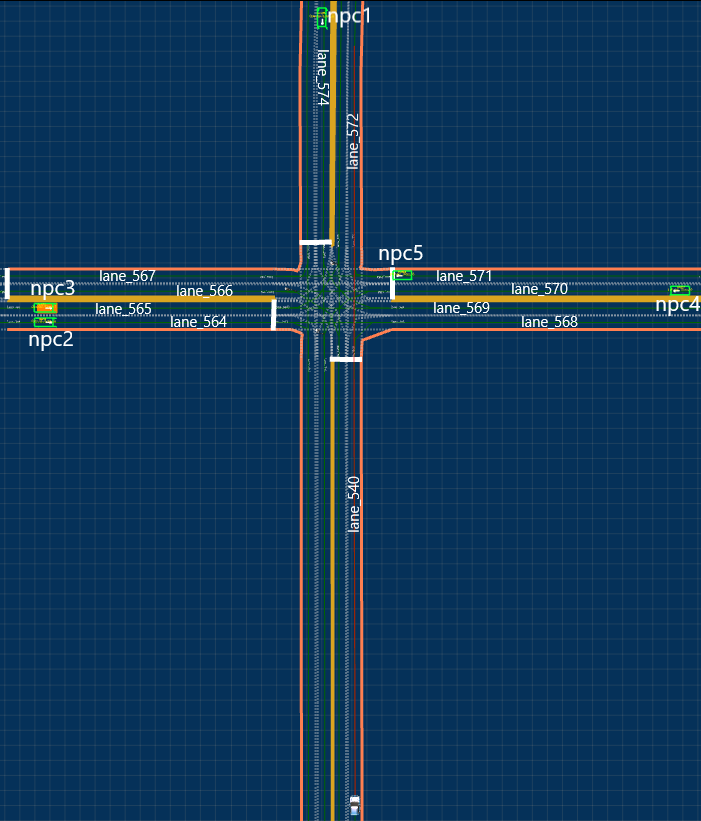Screen dimensions: 701x821
Task: Click the lane_571 label
Action: pos(464,276)
